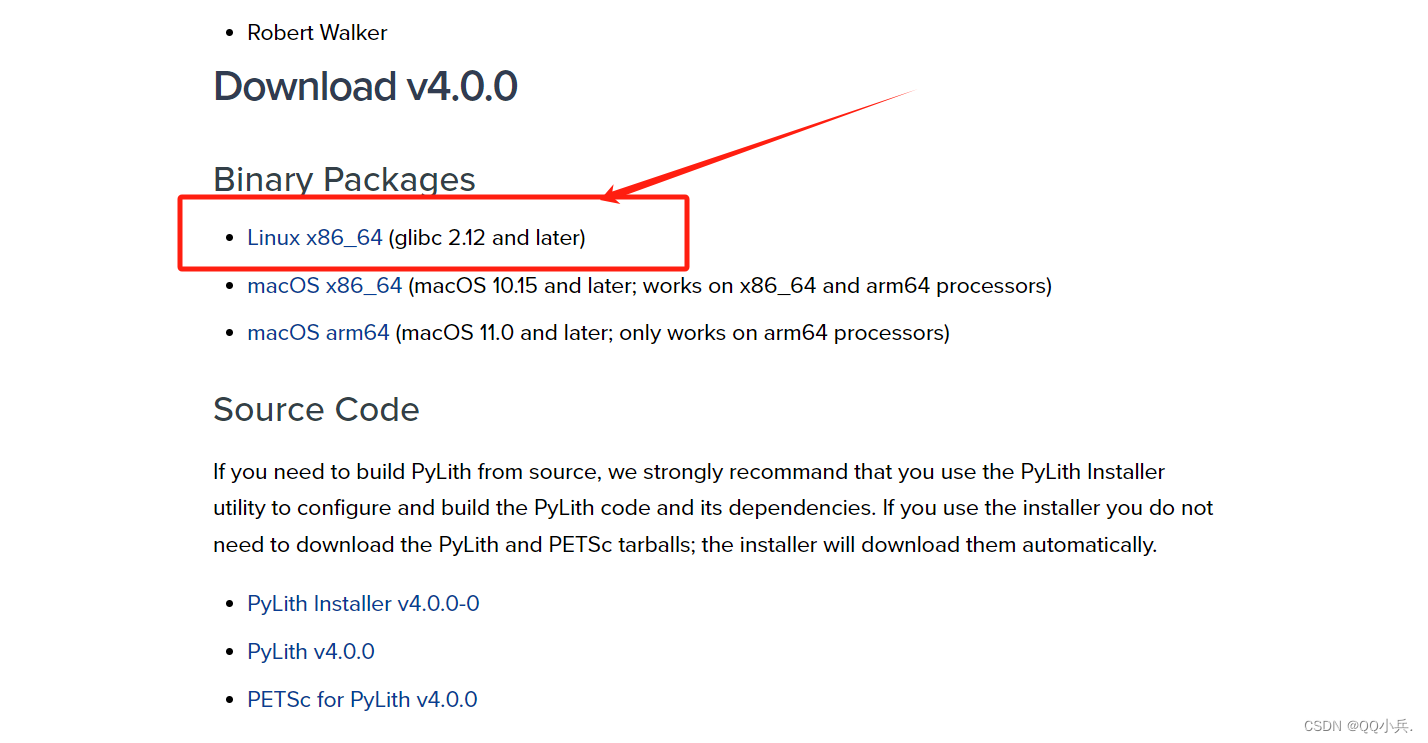This screenshot has width=1428, height=743.
Task: Click the Download v4.0.0 heading
Action: 365,87
